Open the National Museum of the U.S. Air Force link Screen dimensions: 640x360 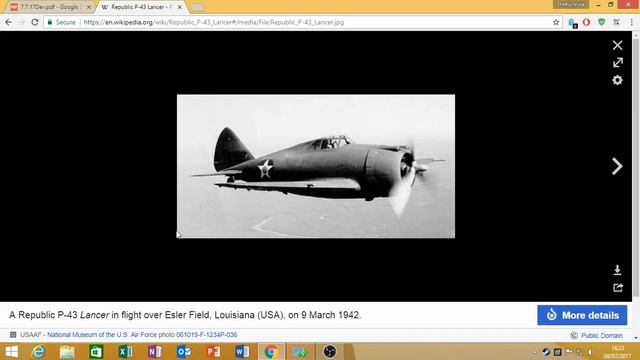click(x=102, y=335)
